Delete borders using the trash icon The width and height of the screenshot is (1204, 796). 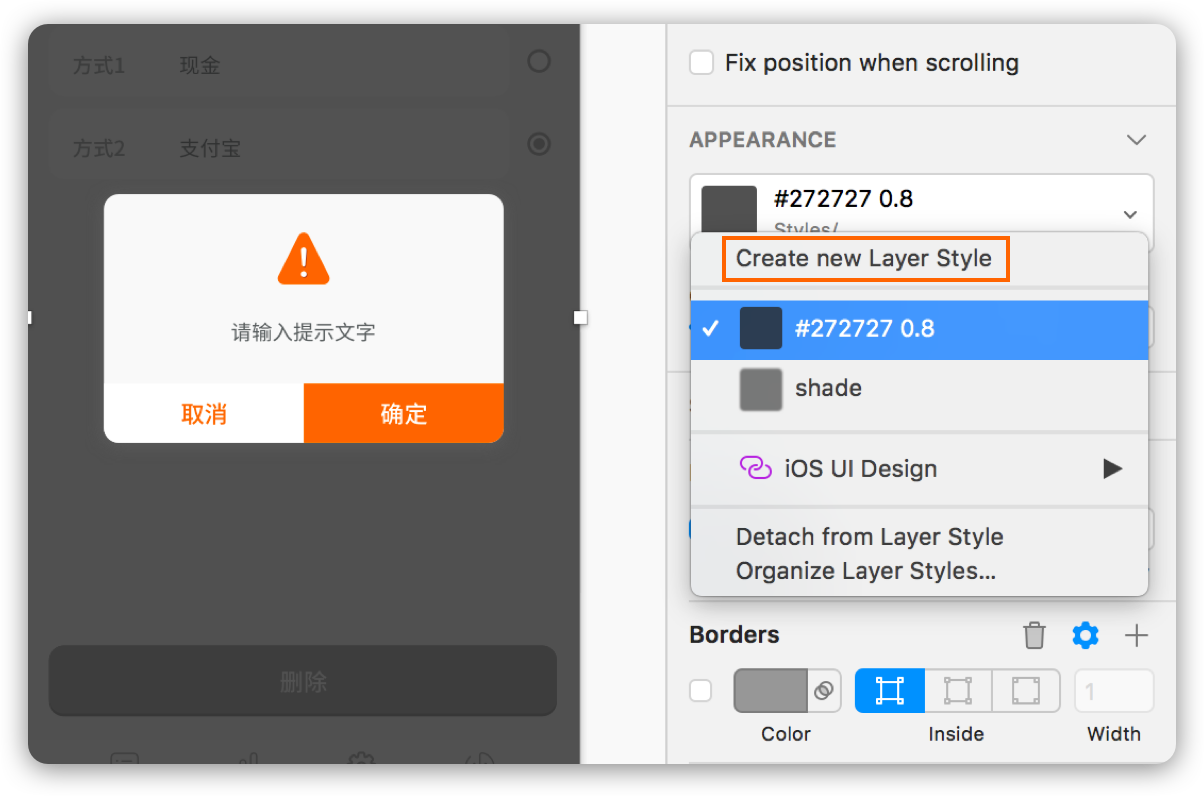point(1034,635)
